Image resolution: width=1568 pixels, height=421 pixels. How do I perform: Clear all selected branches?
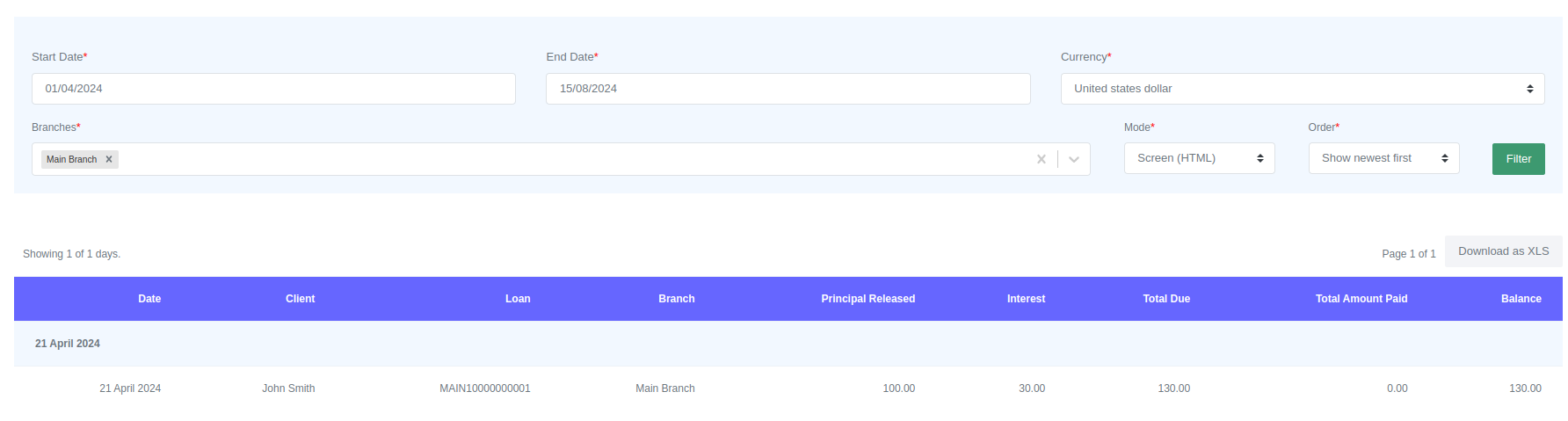pos(1041,160)
